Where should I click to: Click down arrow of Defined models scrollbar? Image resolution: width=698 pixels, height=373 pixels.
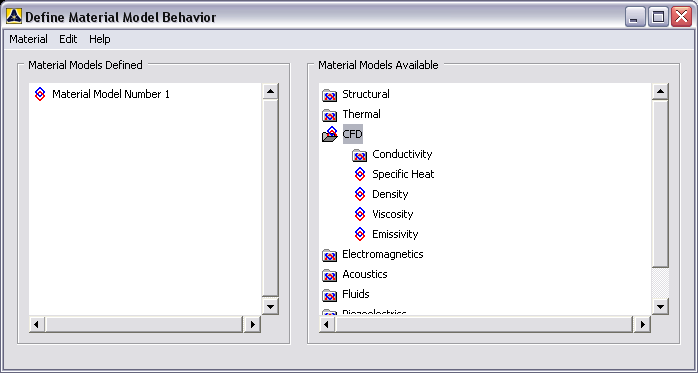click(270, 306)
